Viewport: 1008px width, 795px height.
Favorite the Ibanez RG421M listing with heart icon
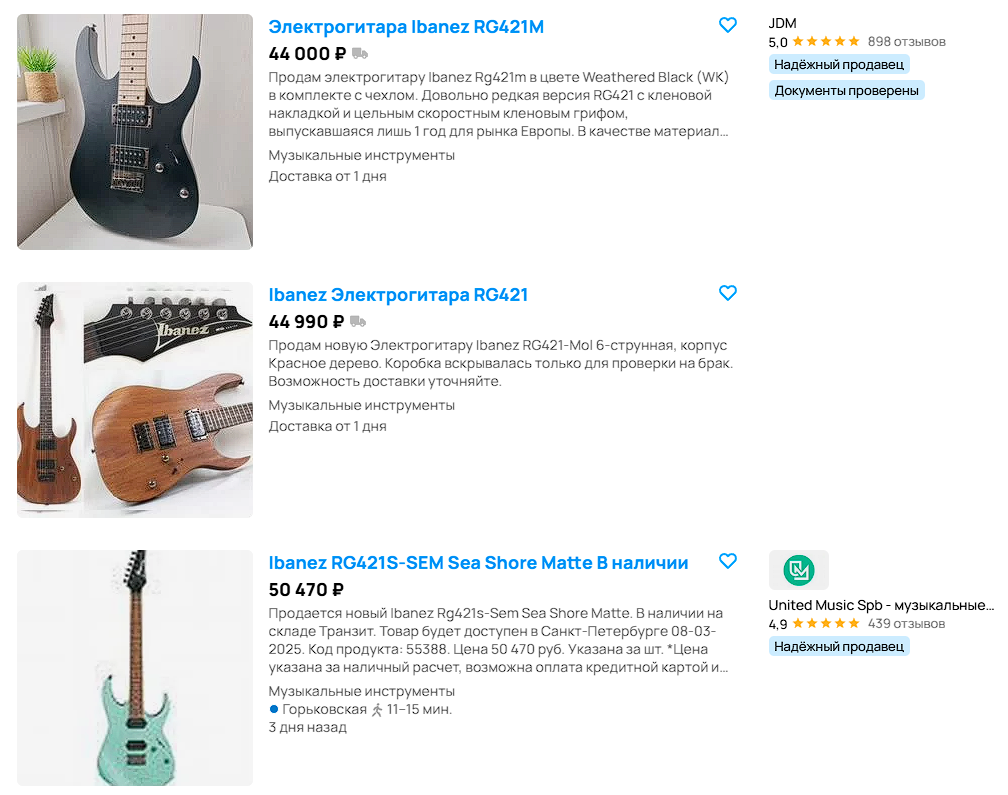tap(727, 25)
